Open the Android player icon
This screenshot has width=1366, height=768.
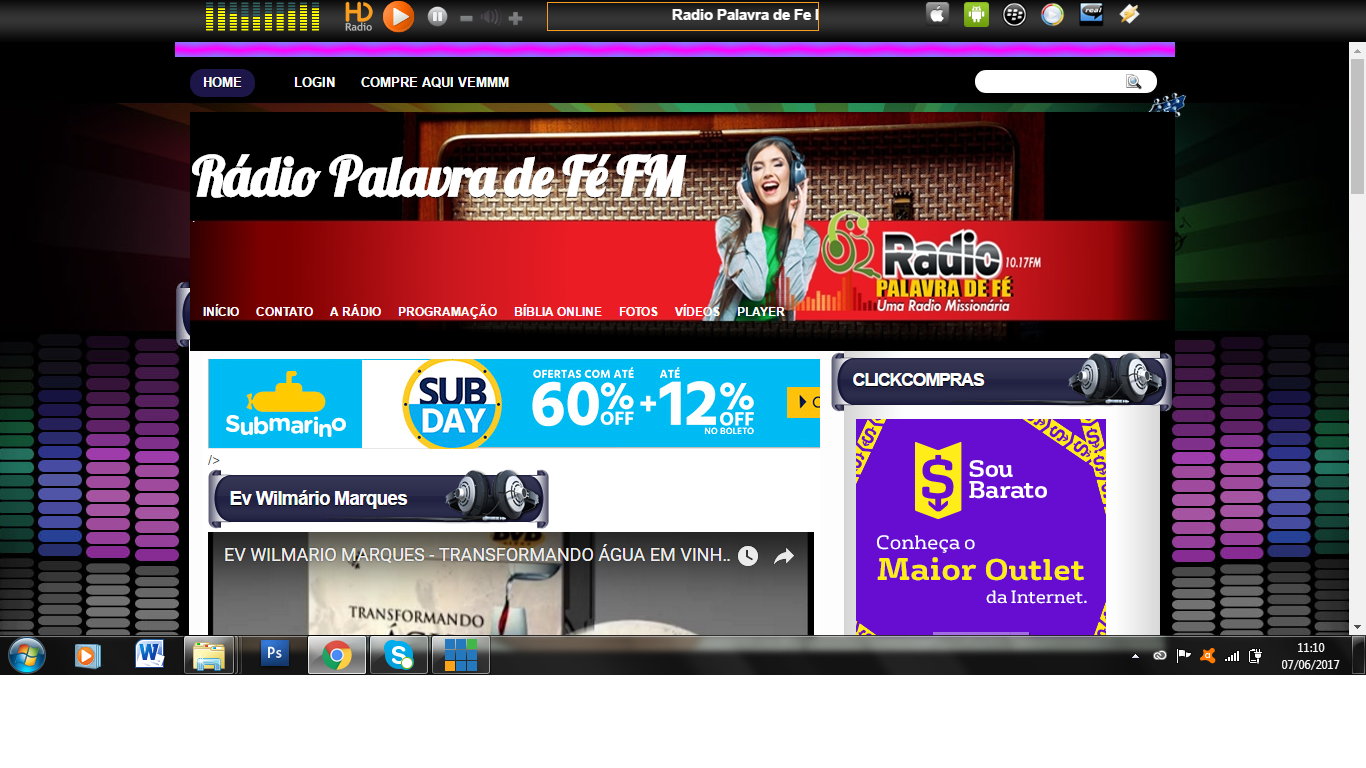[976, 14]
